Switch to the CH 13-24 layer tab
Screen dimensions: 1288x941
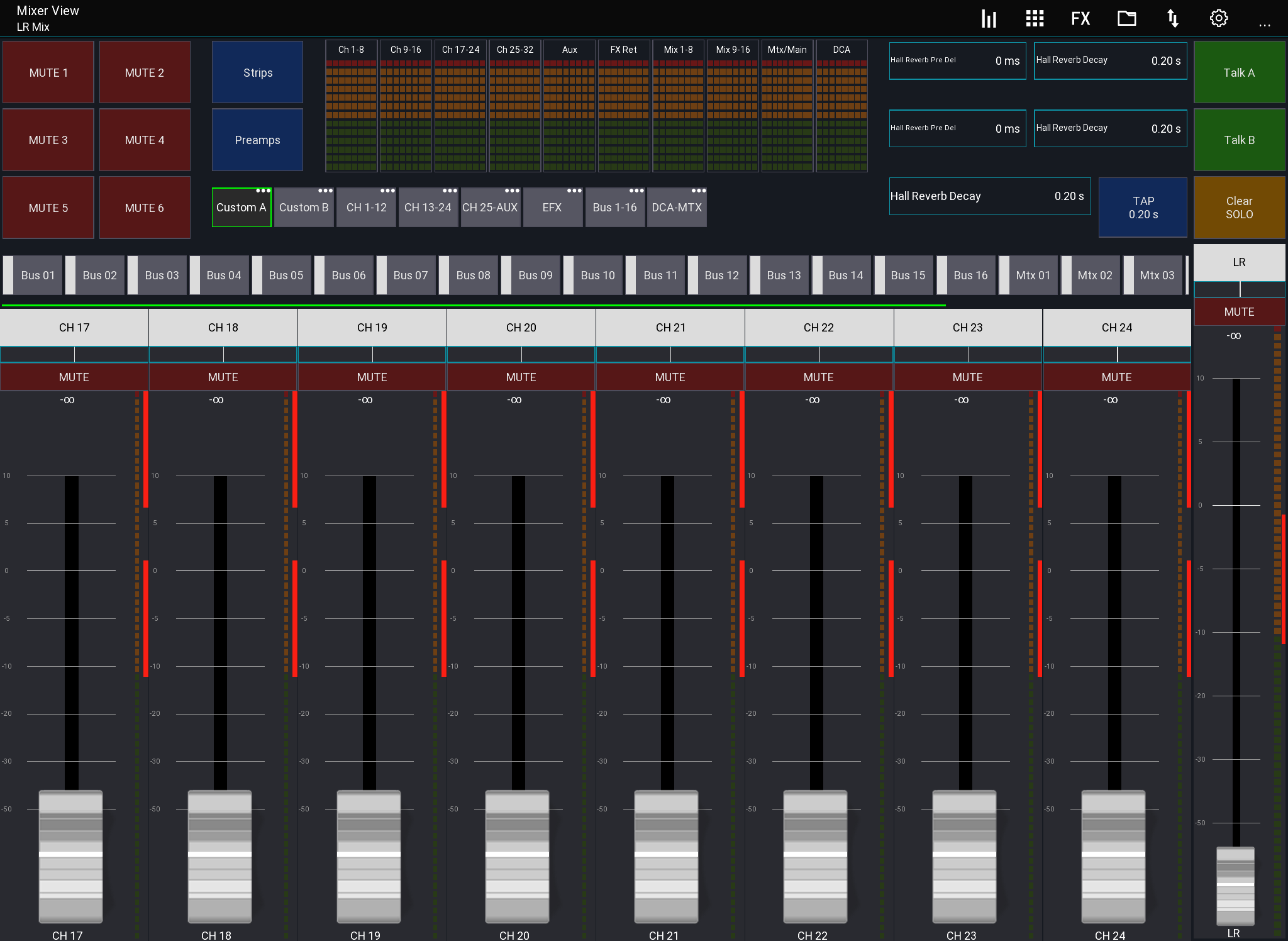[x=428, y=207]
